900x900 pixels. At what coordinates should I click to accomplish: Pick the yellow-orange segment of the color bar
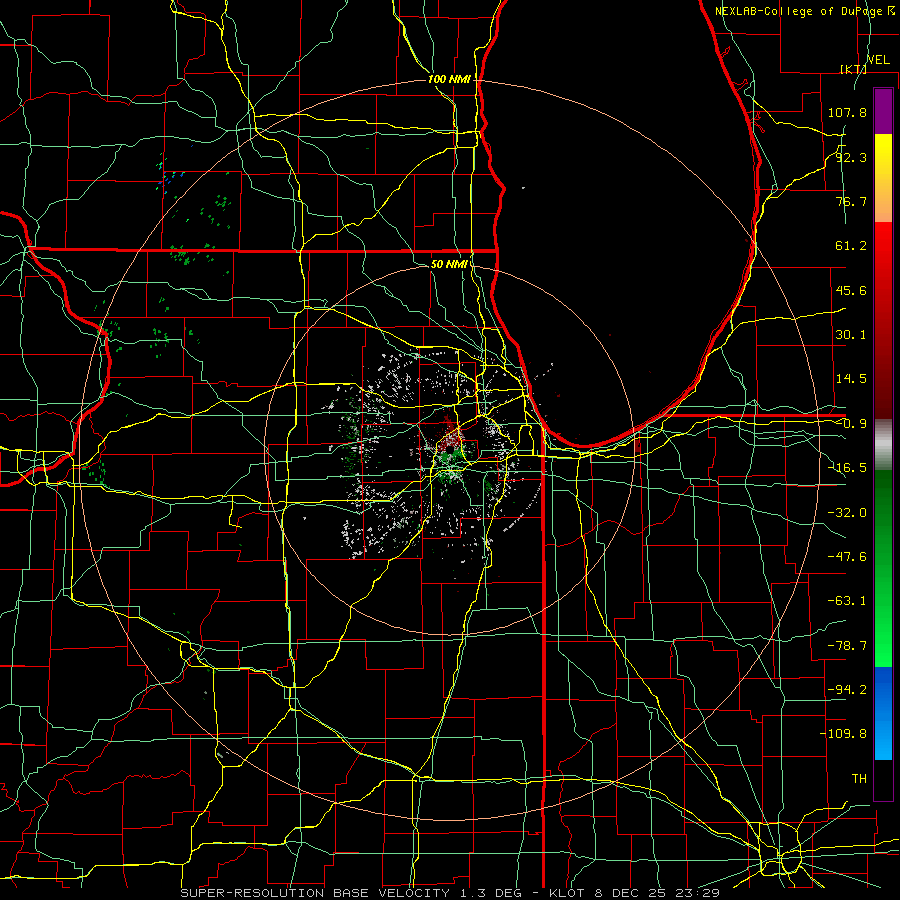click(x=883, y=178)
